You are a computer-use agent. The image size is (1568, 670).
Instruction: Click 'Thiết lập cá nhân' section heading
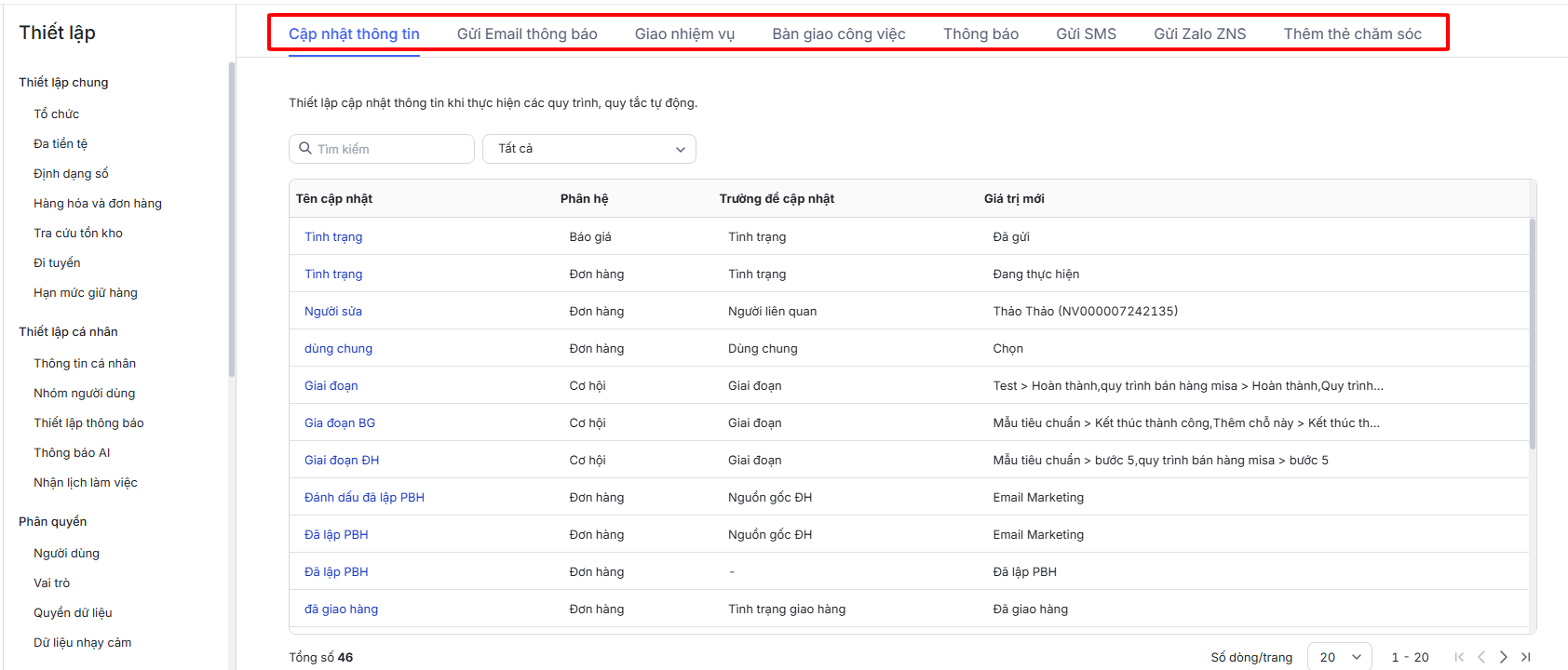(68, 331)
